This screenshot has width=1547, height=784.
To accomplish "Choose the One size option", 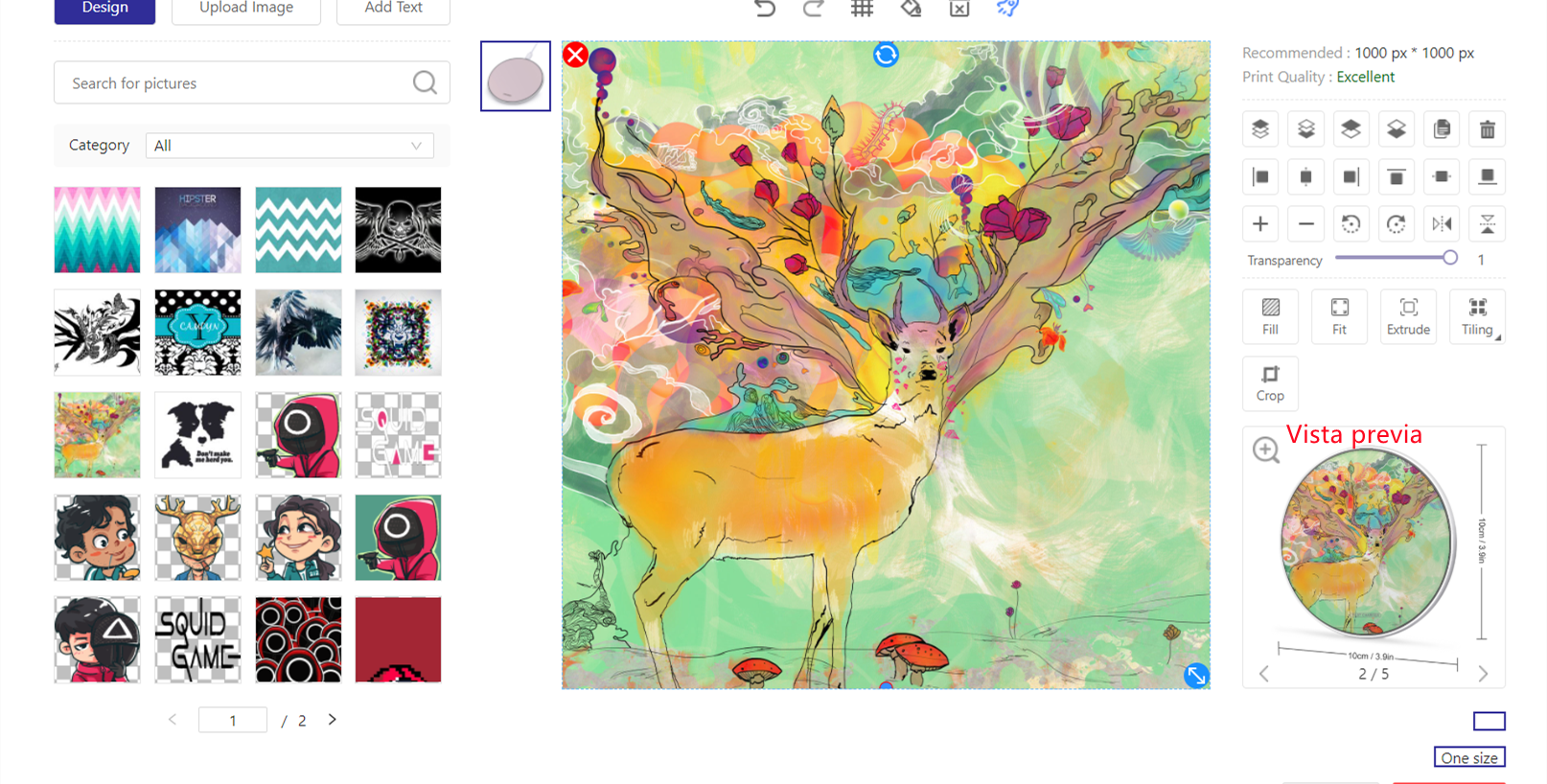I will point(1468,757).
